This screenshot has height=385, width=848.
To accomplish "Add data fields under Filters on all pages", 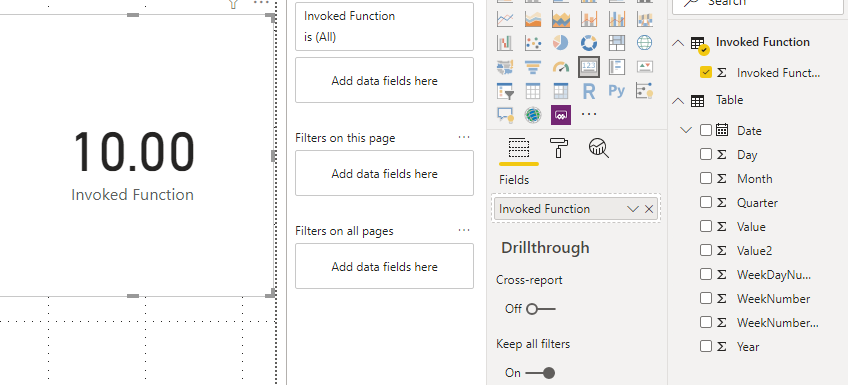I will point(385,267).
